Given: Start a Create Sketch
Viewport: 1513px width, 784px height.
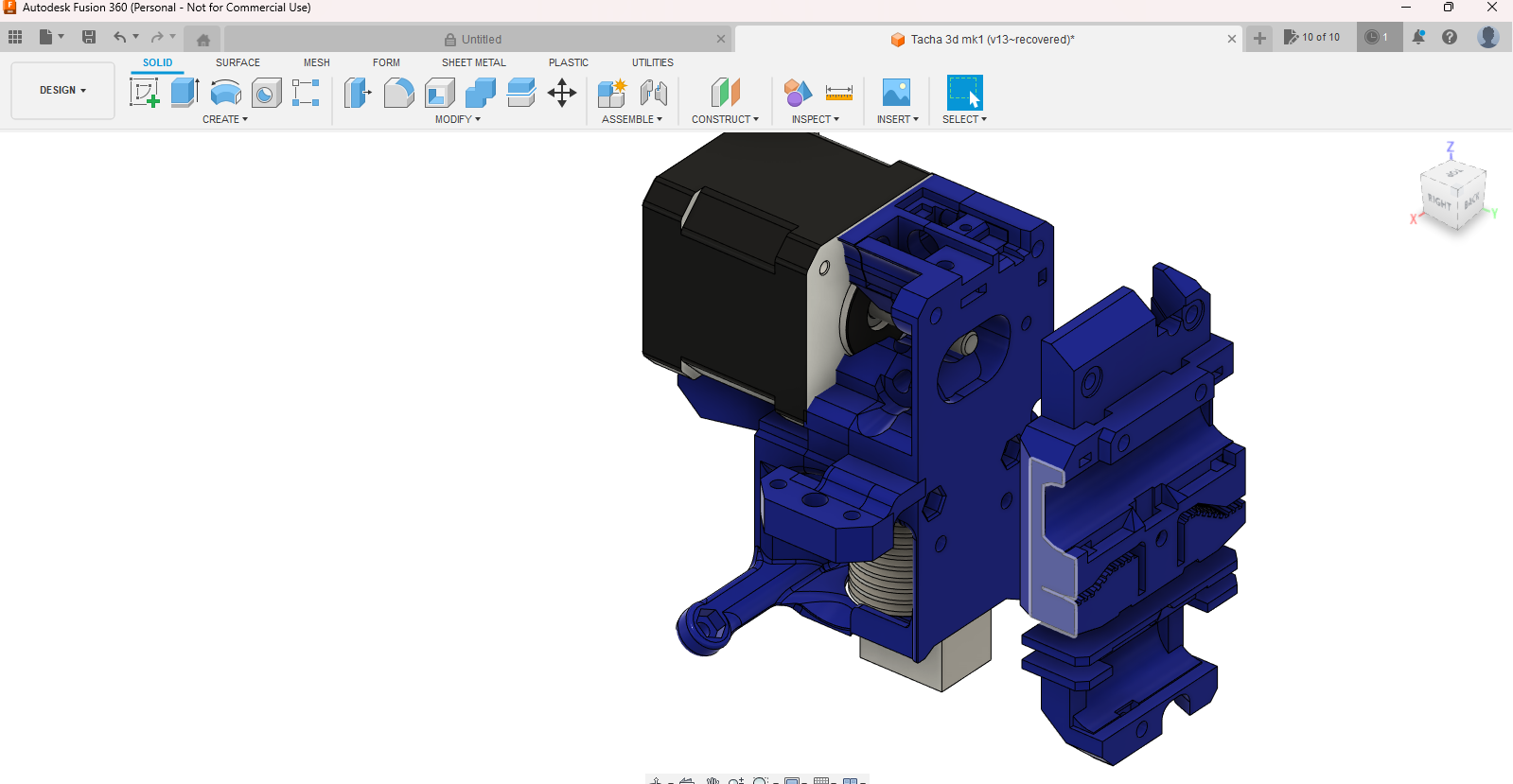Looking at the screenshot, I should [x=144, y=93].
